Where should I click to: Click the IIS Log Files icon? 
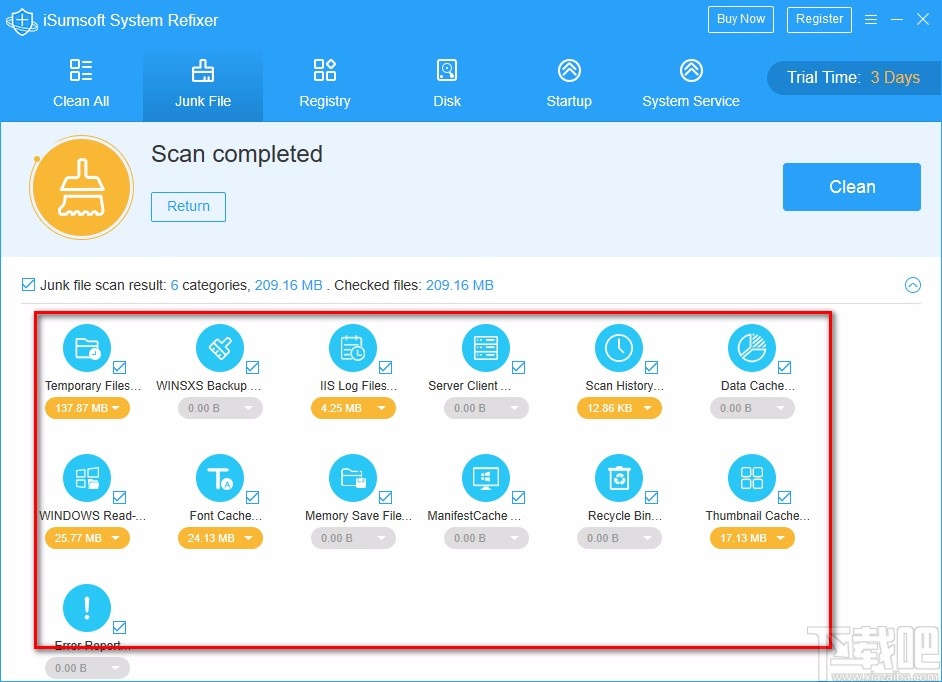[353, 348]
